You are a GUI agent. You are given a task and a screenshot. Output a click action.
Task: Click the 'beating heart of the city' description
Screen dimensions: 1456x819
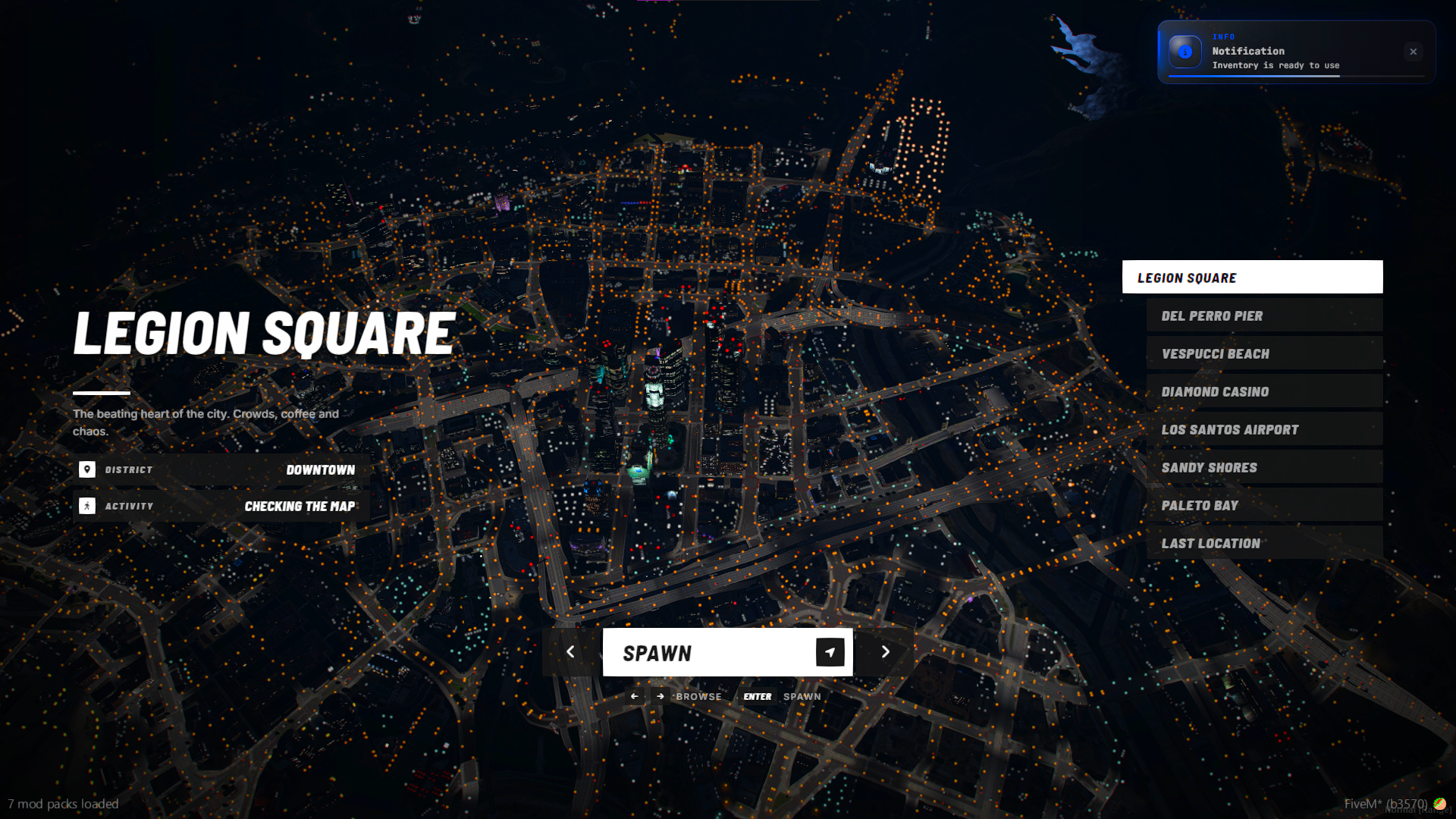[x=206, y=422]
